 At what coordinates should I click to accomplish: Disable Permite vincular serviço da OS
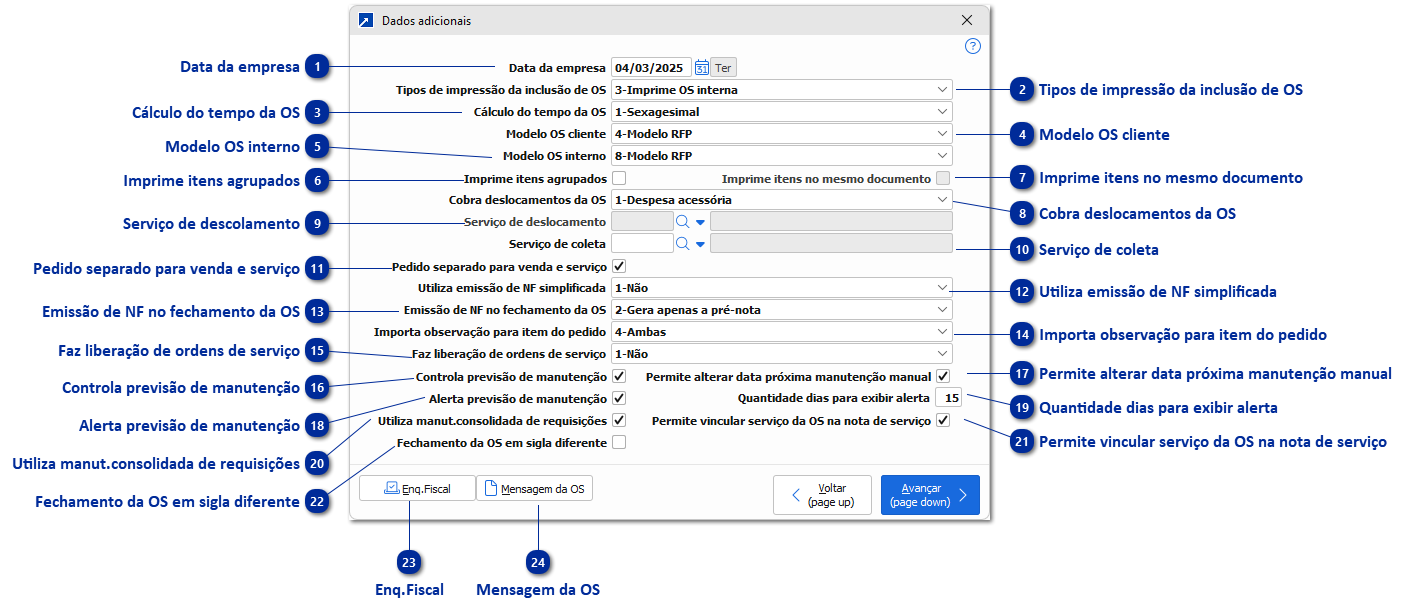pyautogui.click(x=941, y=419)
